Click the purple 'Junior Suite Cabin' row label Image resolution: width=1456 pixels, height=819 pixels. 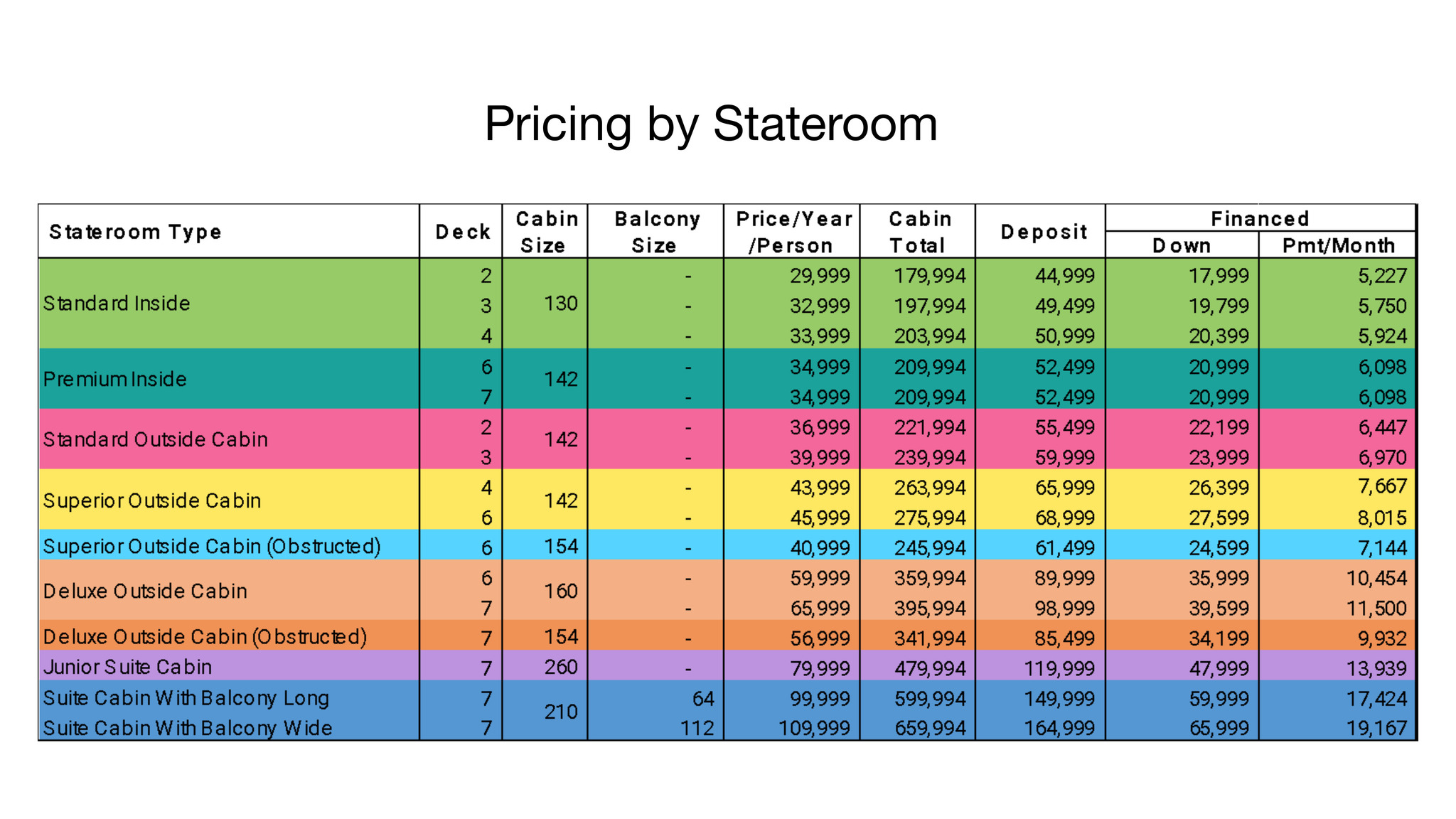128,667
